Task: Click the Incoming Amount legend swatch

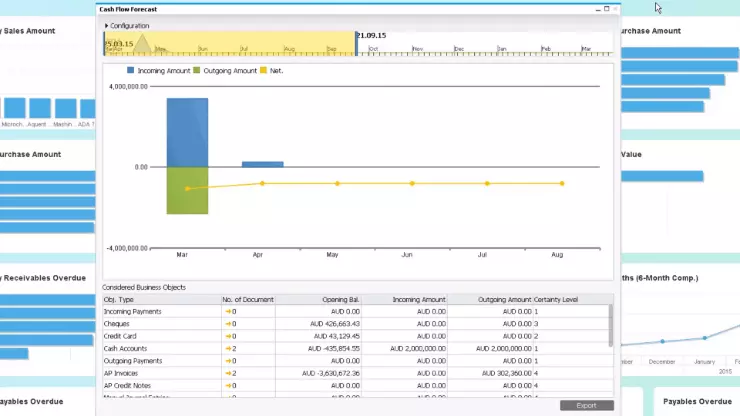Action: coord(131,70)
